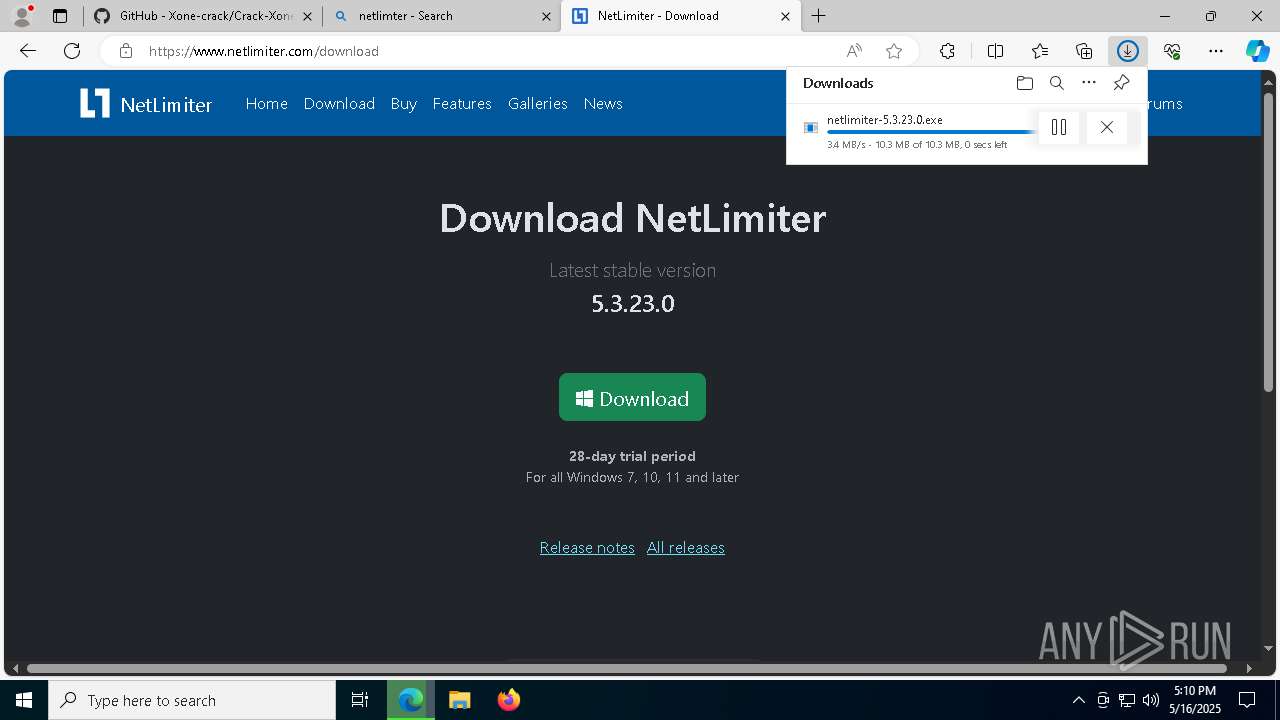Launch Firefox from taskbar
The image size is (1280, 720).
(x=509, y=700)
